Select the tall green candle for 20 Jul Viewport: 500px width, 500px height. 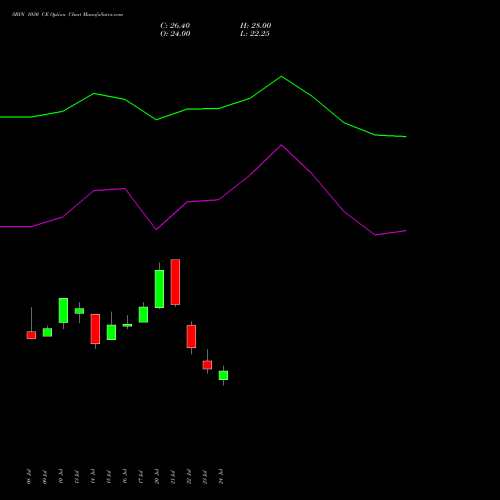tap(159, 289)
